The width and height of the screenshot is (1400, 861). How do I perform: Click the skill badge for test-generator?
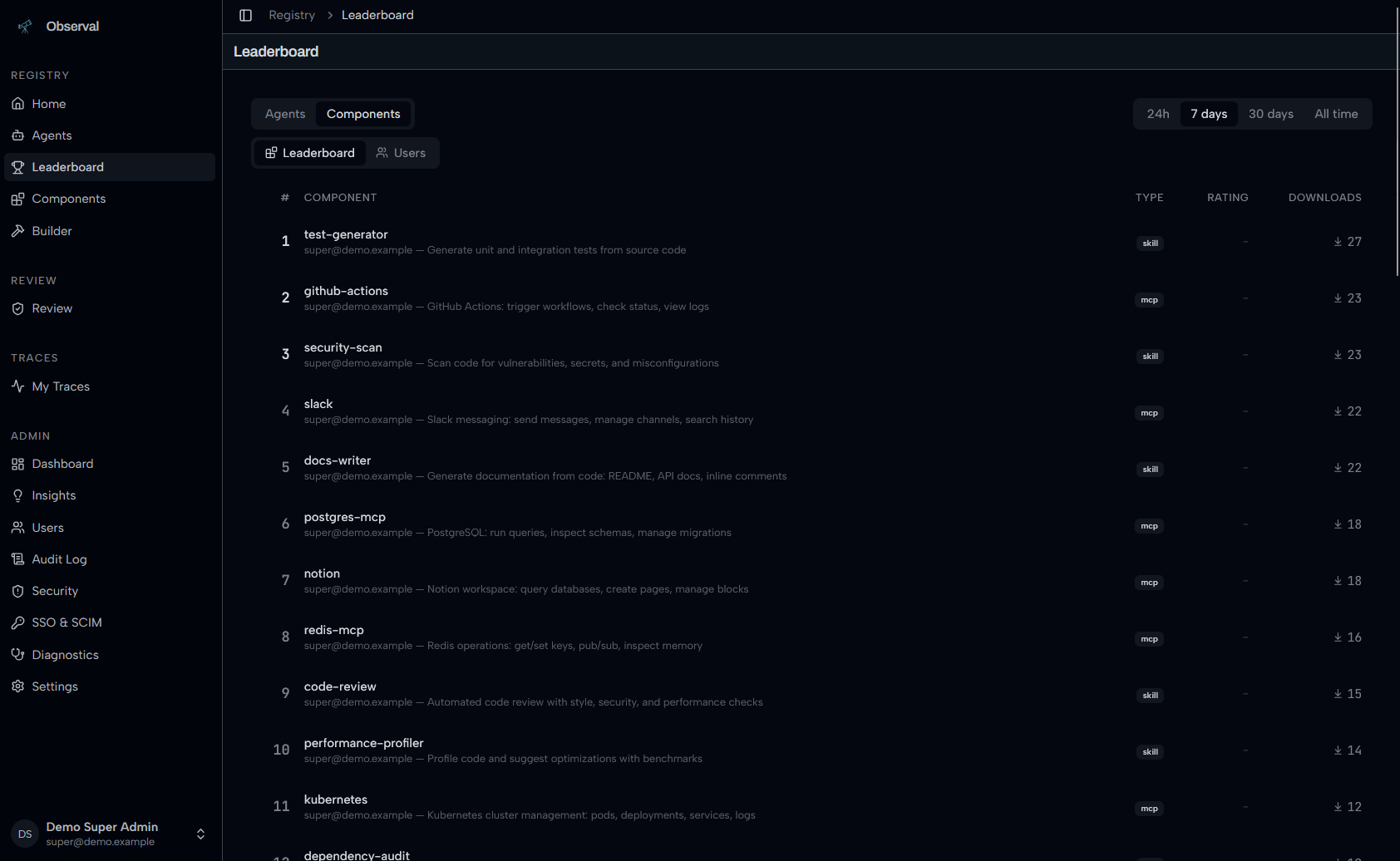coord(1150,244)
